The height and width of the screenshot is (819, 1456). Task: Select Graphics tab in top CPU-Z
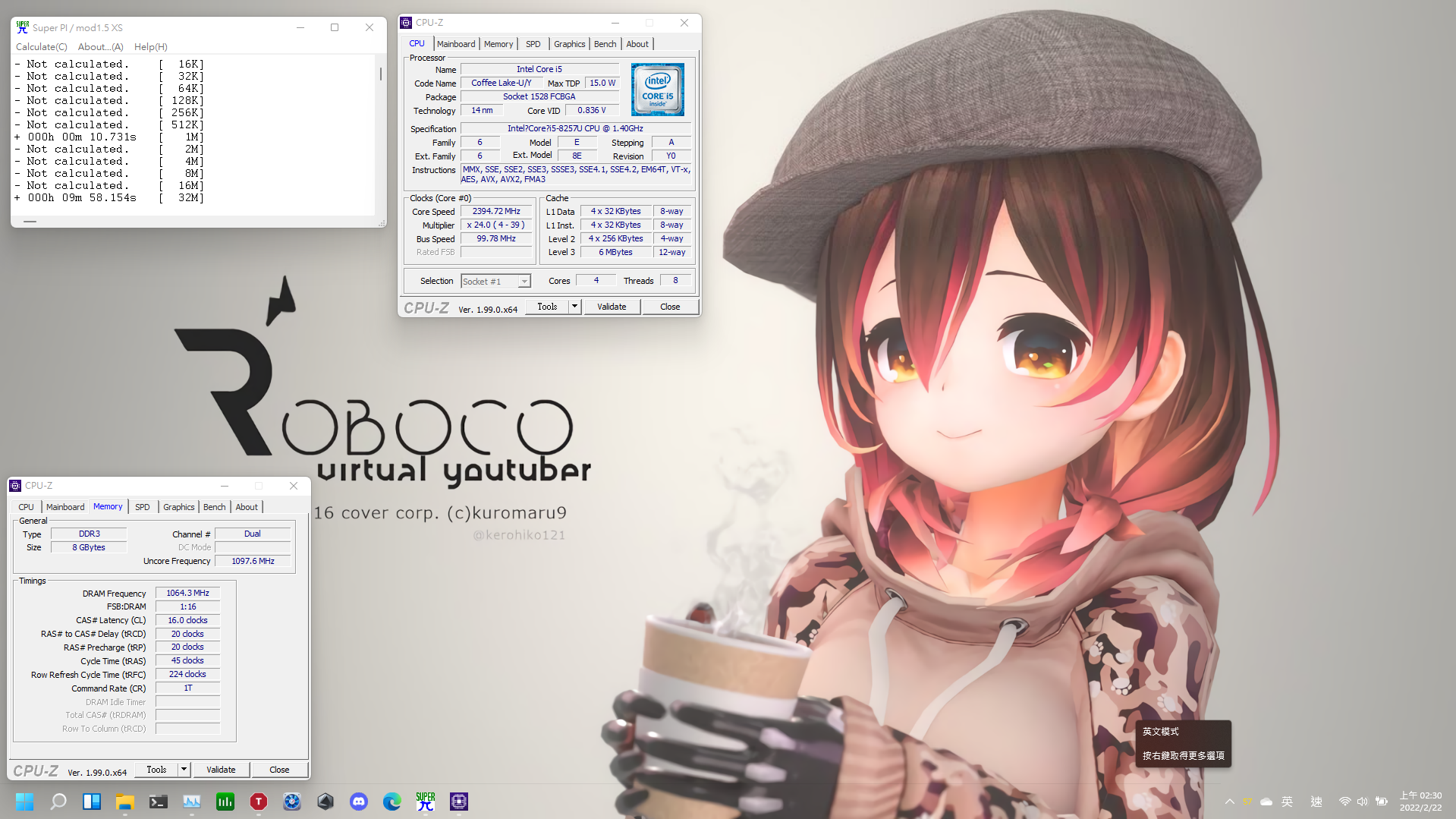click(569, 44)
